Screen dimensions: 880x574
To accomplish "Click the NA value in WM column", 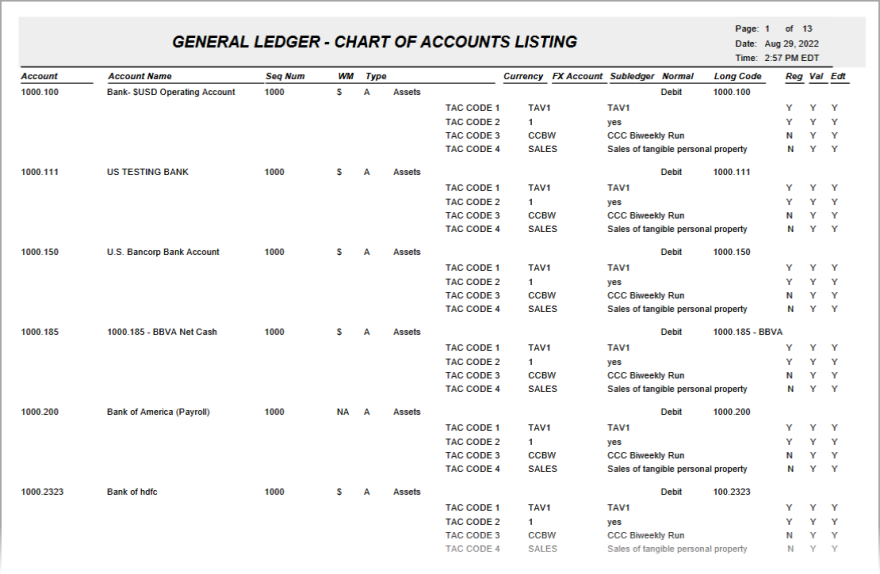I will pos(343,412).
